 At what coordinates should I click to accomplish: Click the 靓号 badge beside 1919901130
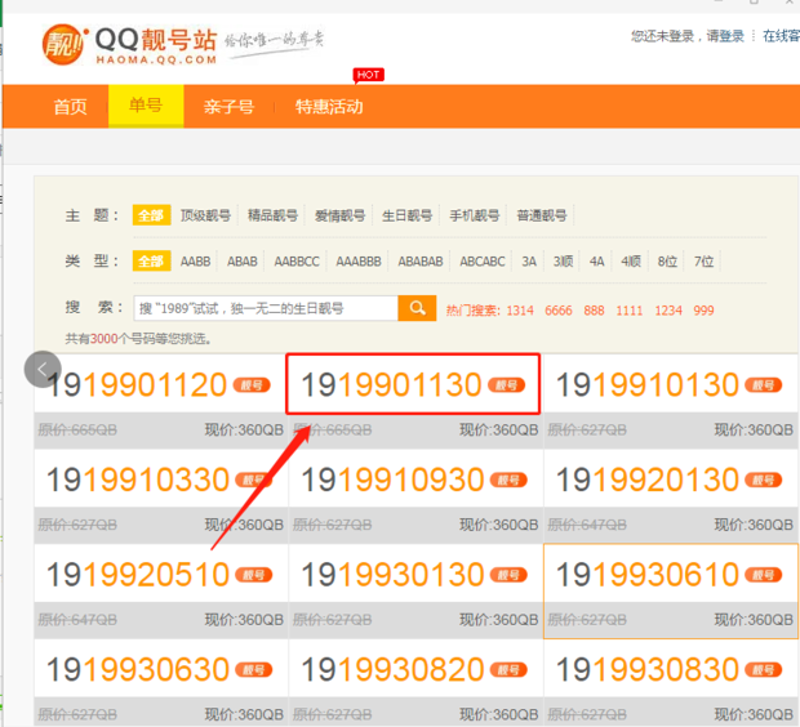(506, 385)
